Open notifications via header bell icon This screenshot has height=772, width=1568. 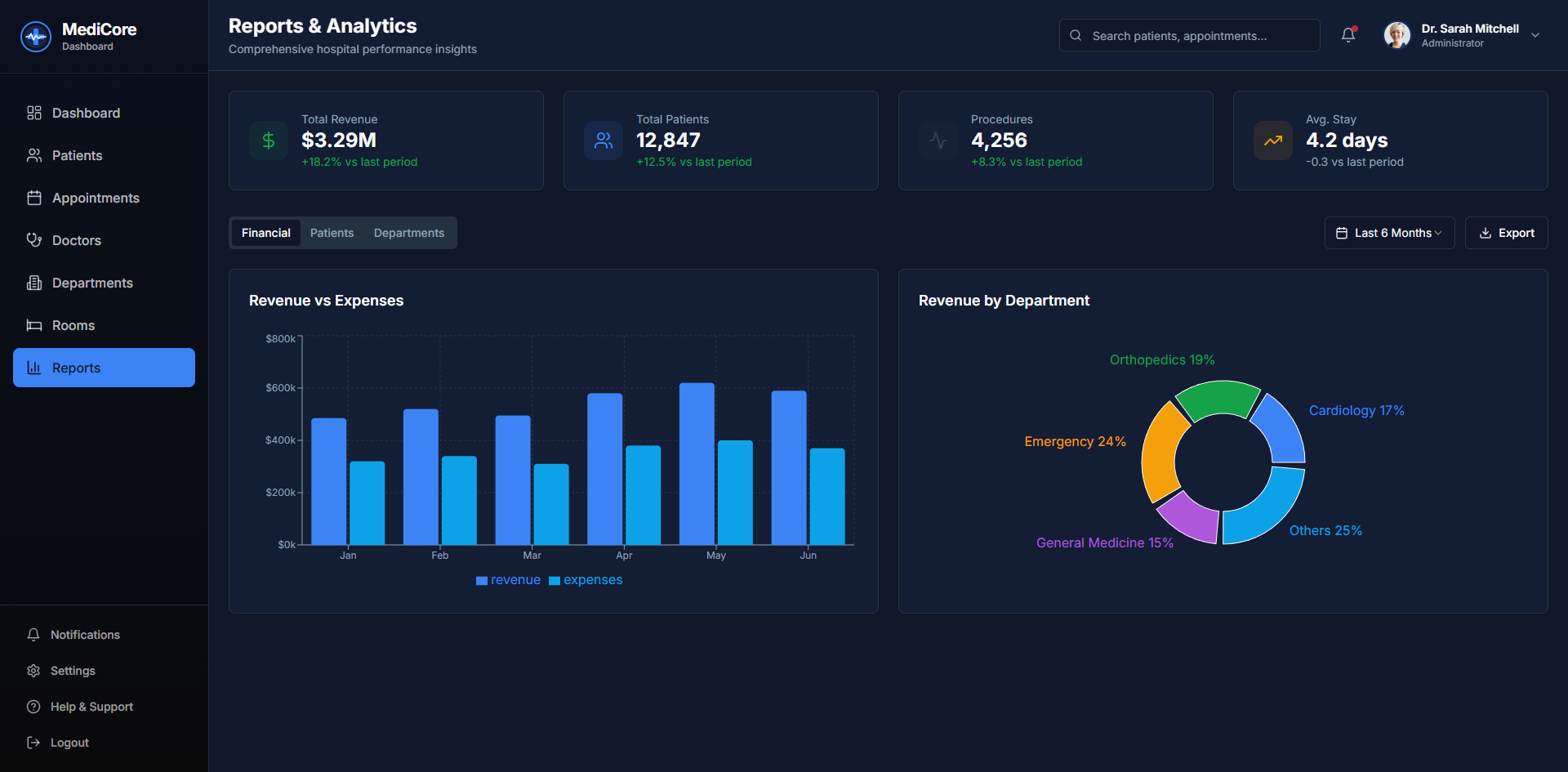click(1348, 35)
